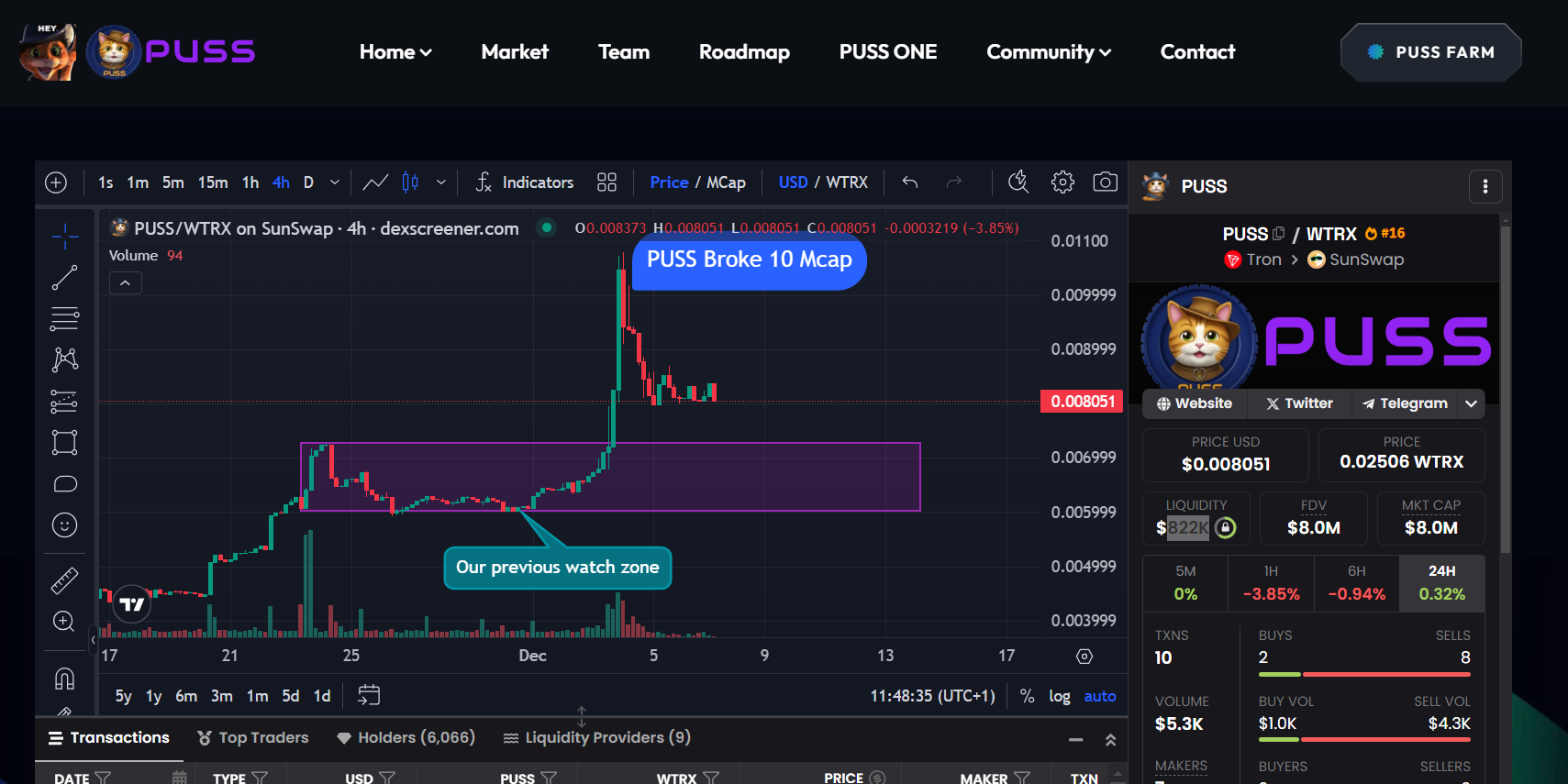
Task: Open the PUSS Website link
Action: click(1195, 403)
